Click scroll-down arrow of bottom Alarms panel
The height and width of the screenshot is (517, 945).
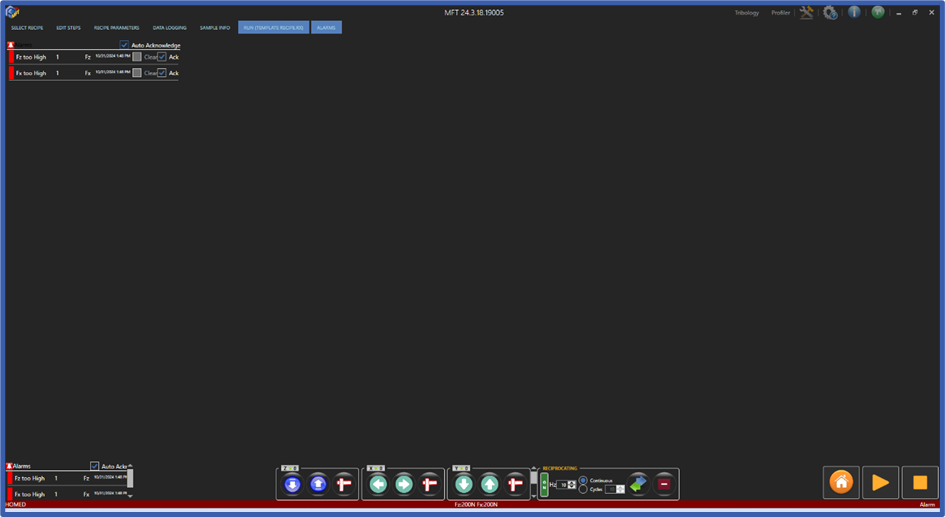(130, 497)
